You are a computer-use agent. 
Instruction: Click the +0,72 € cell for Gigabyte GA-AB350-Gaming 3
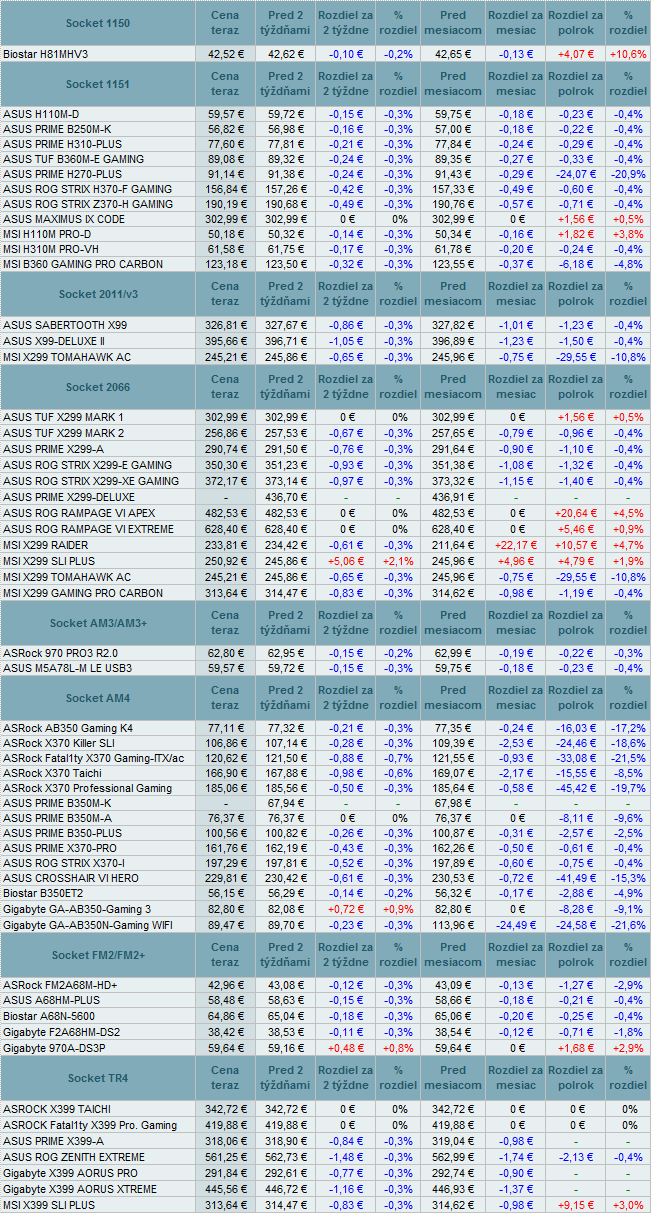(x=346, y=908)
